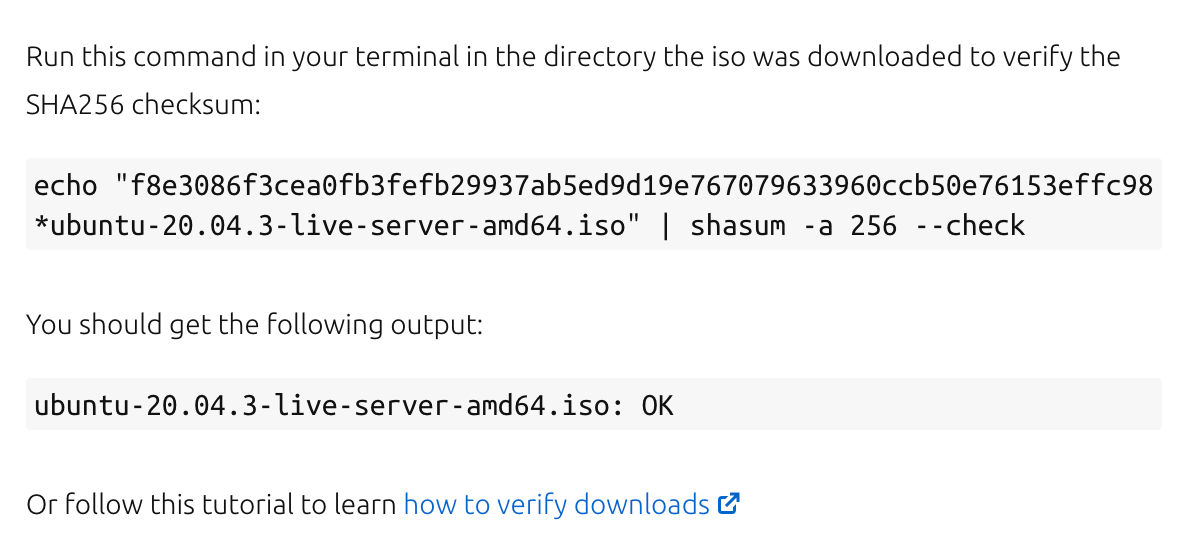
Task: Open the external link icon after downloads
Action: pyautogui.click(x=728, y=504)
